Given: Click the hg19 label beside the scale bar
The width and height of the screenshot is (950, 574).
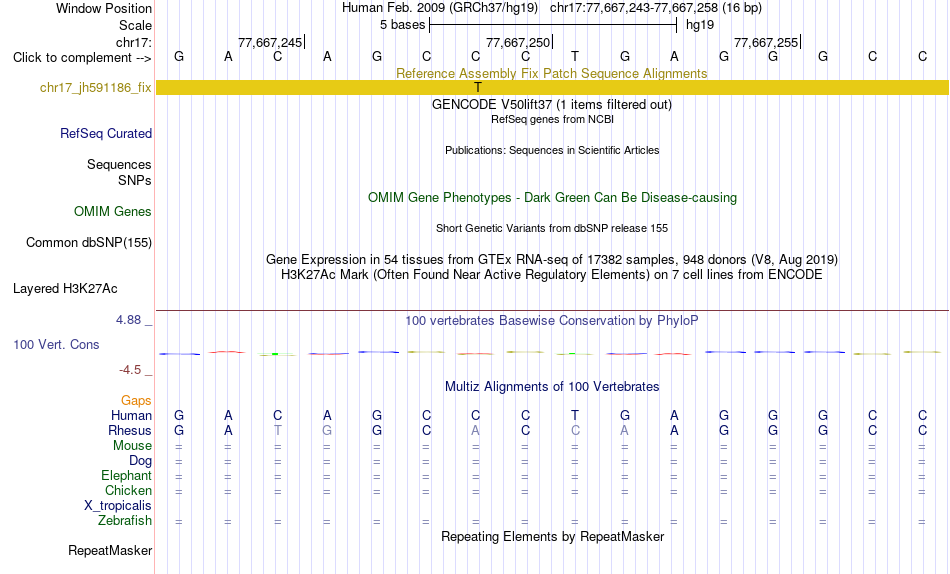Looking at the screenshot, I should click(x=700, y=25).
